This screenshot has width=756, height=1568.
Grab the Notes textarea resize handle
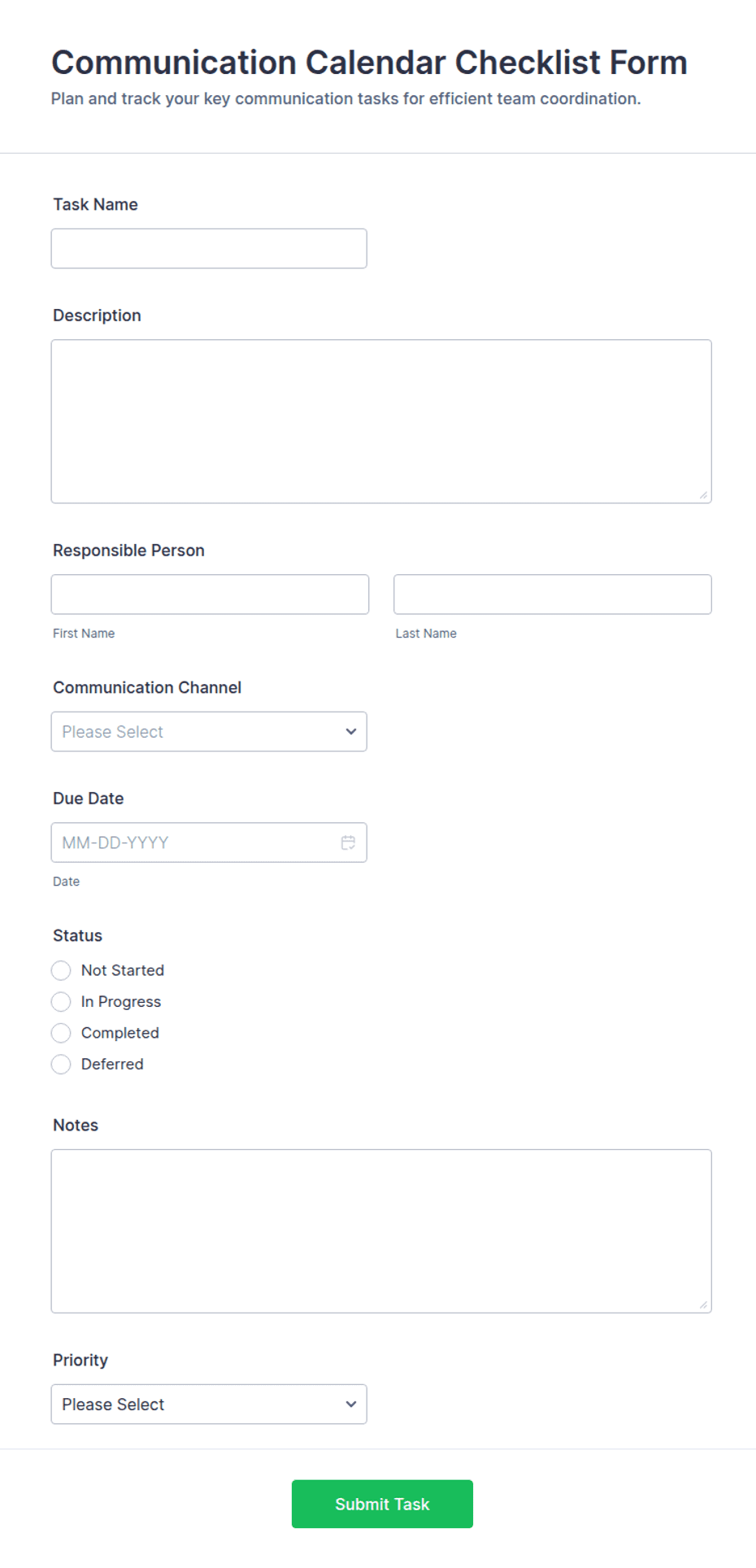pos(703,1304)
